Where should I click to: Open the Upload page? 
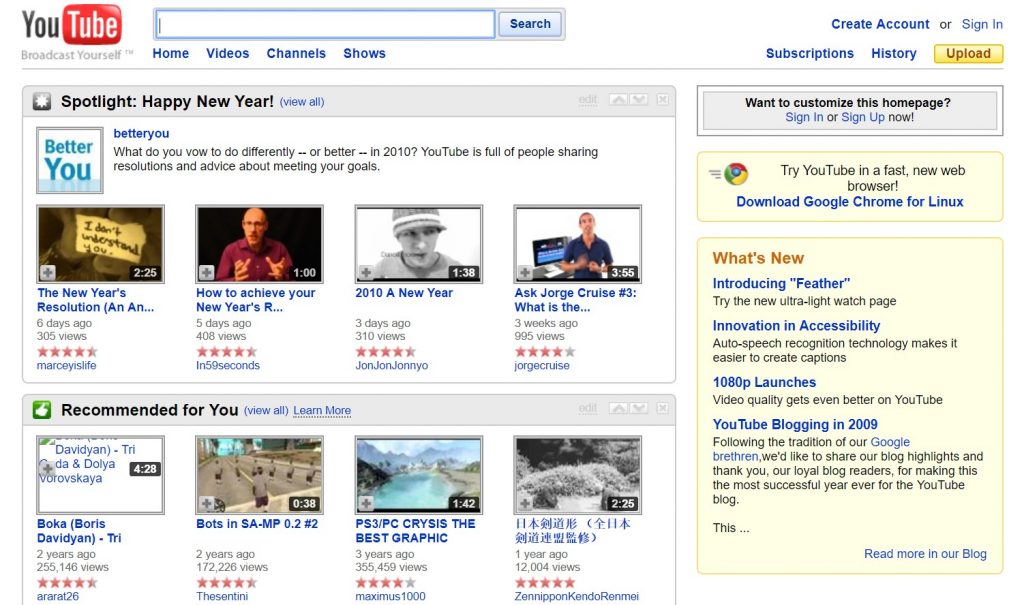click(x=967, y=53)
